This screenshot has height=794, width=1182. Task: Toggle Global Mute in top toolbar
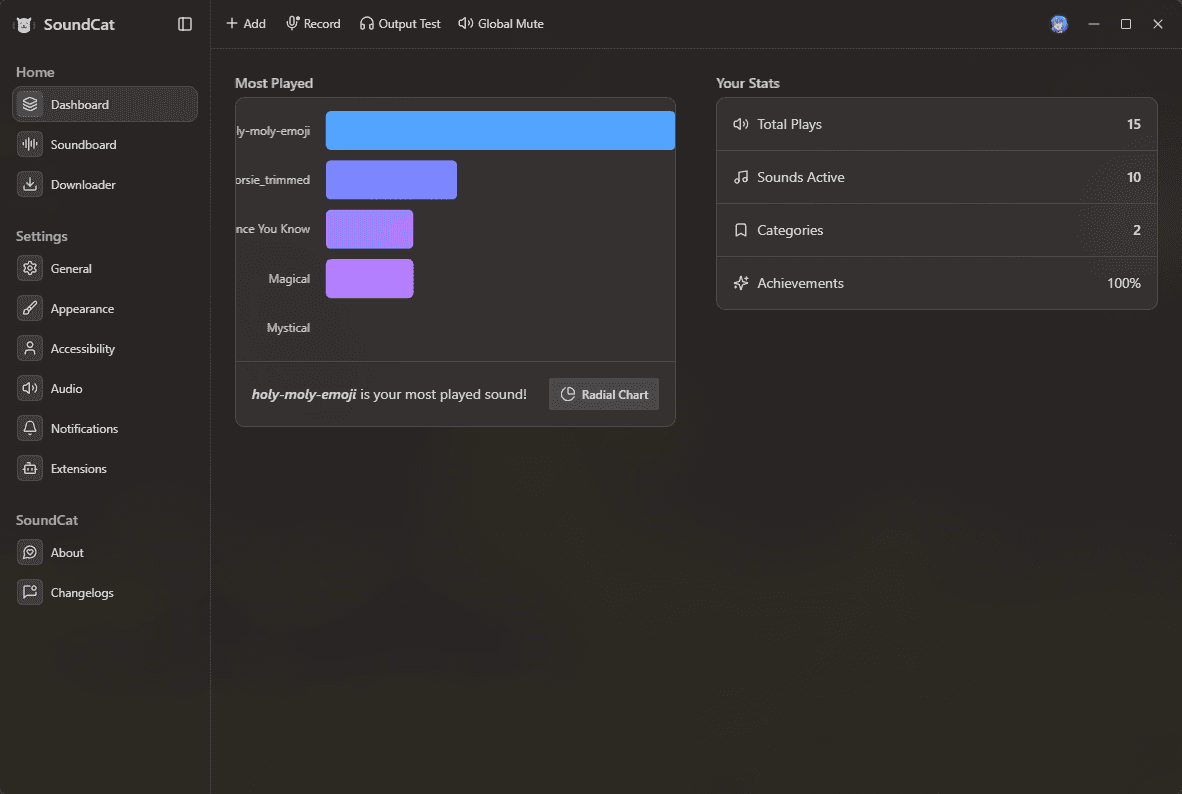point(501,24)
